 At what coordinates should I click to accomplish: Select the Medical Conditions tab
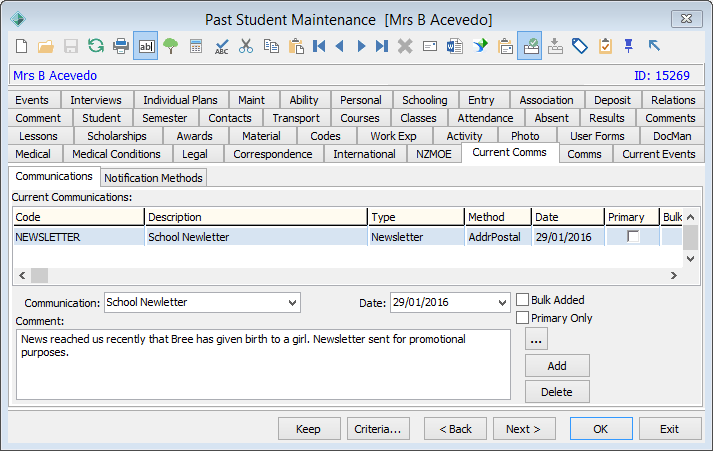[x=116, y=154]
